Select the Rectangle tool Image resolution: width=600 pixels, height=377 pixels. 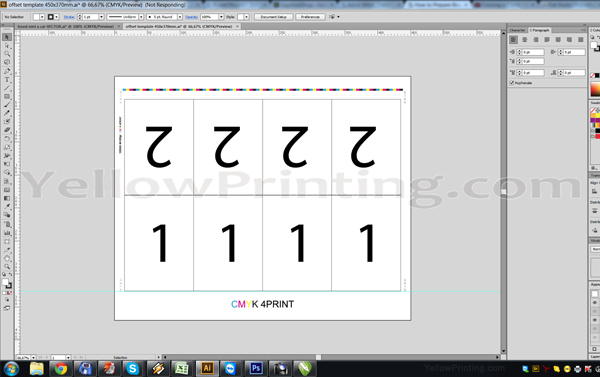[7, 96]
